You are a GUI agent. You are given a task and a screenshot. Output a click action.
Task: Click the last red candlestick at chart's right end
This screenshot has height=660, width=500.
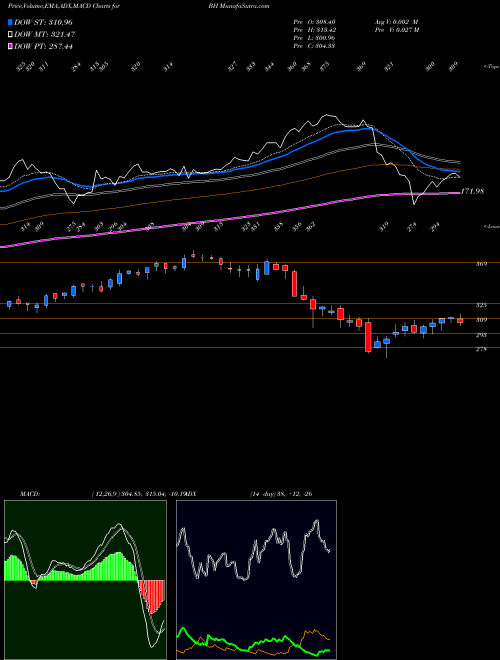pyautogui.click(x=460, y=321)
